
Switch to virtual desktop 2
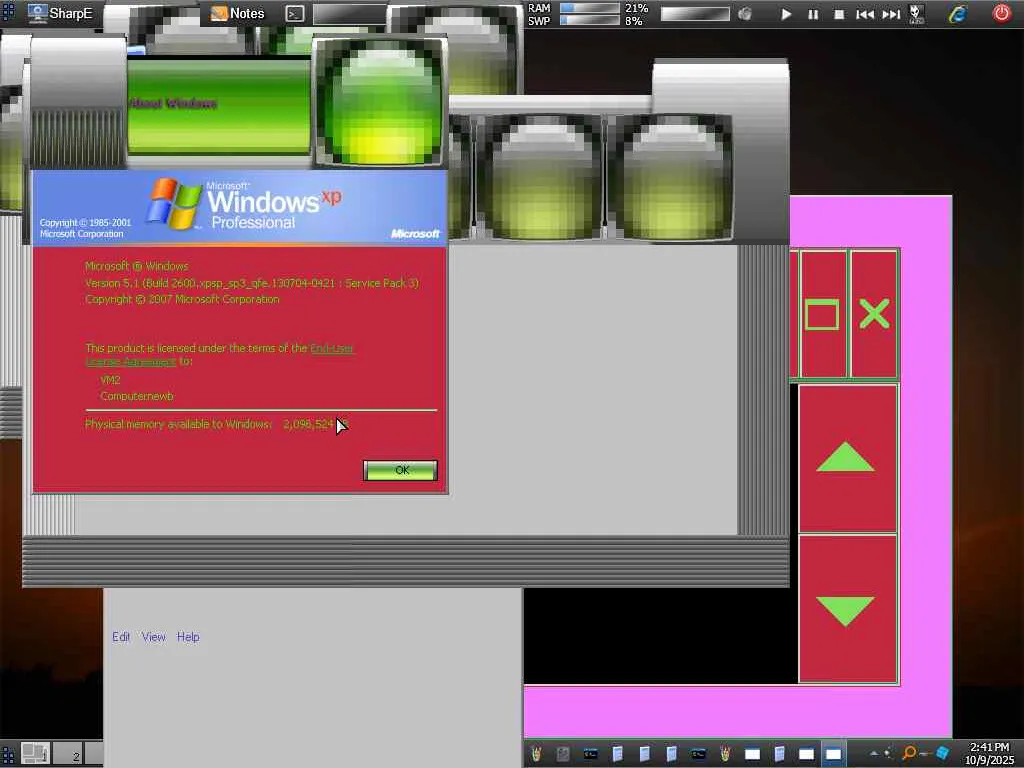click(x=67, y=754)
